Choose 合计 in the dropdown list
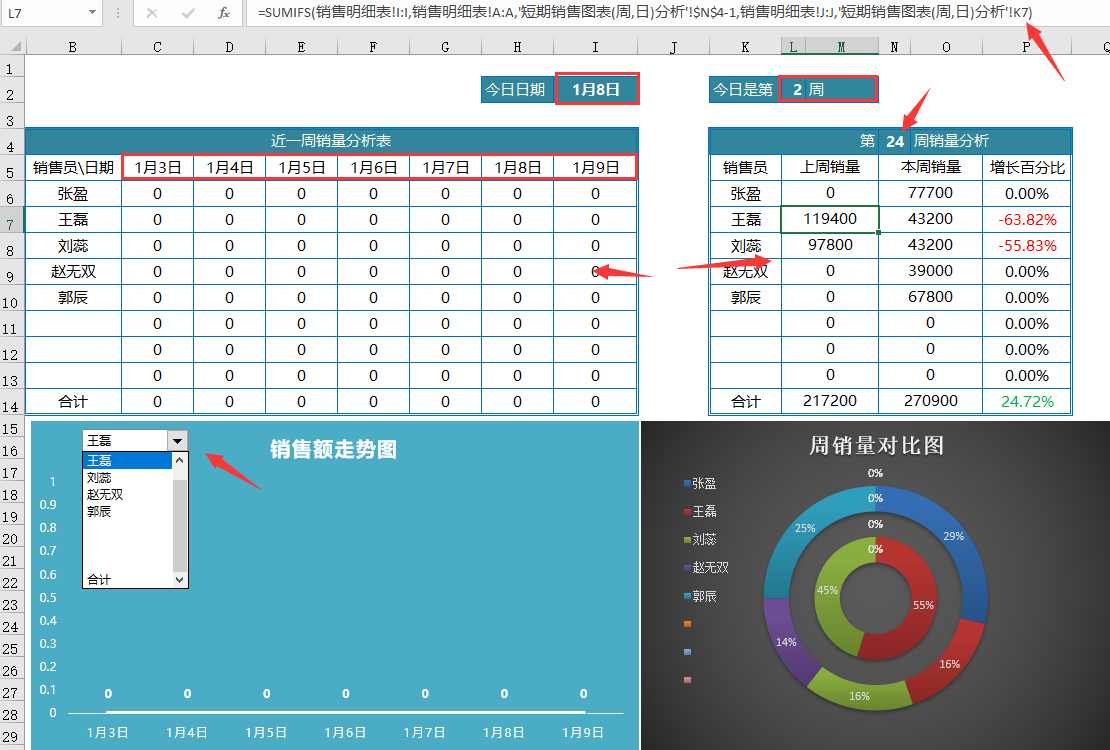 coord(127,579)
